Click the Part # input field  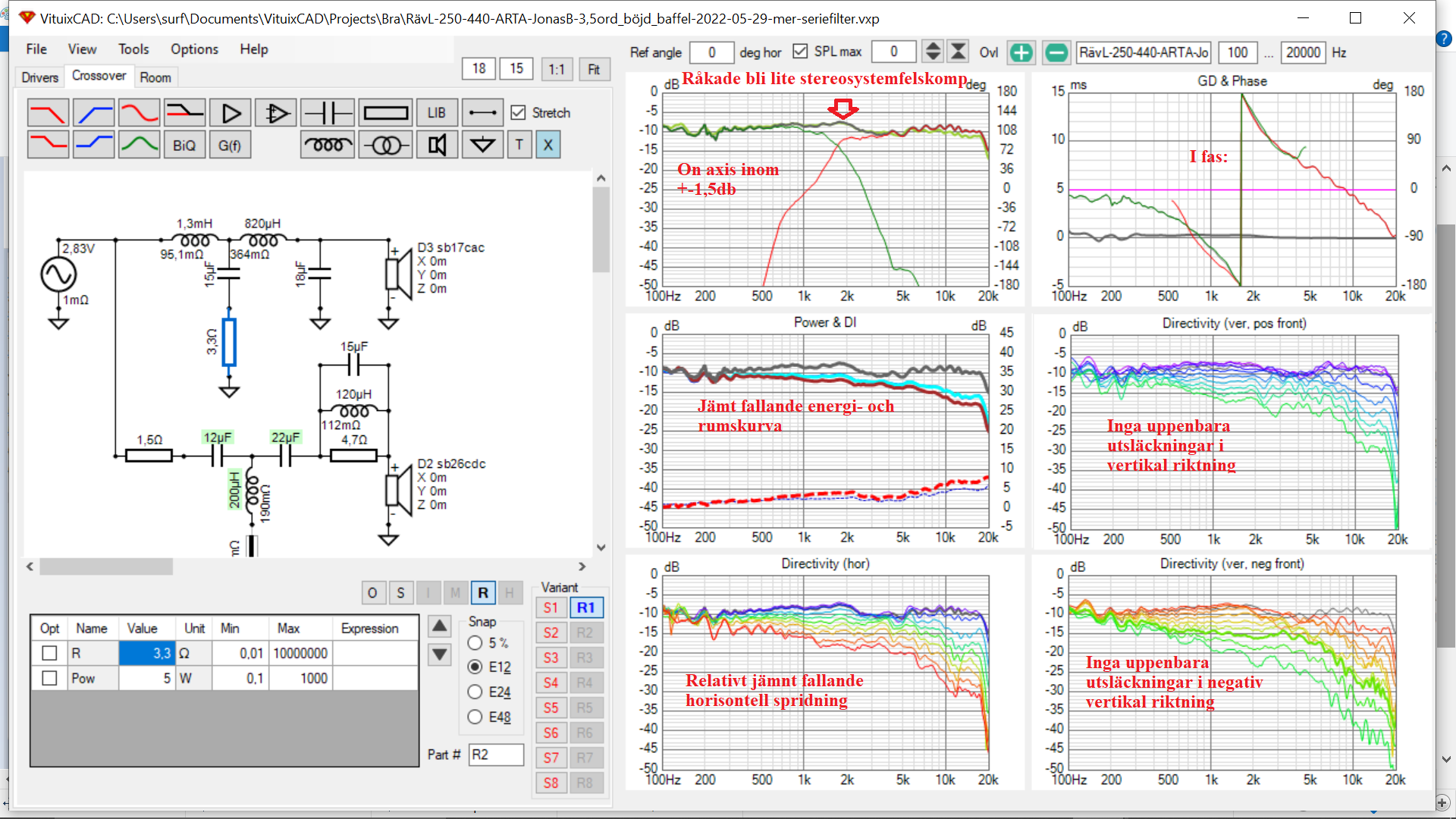496,755
